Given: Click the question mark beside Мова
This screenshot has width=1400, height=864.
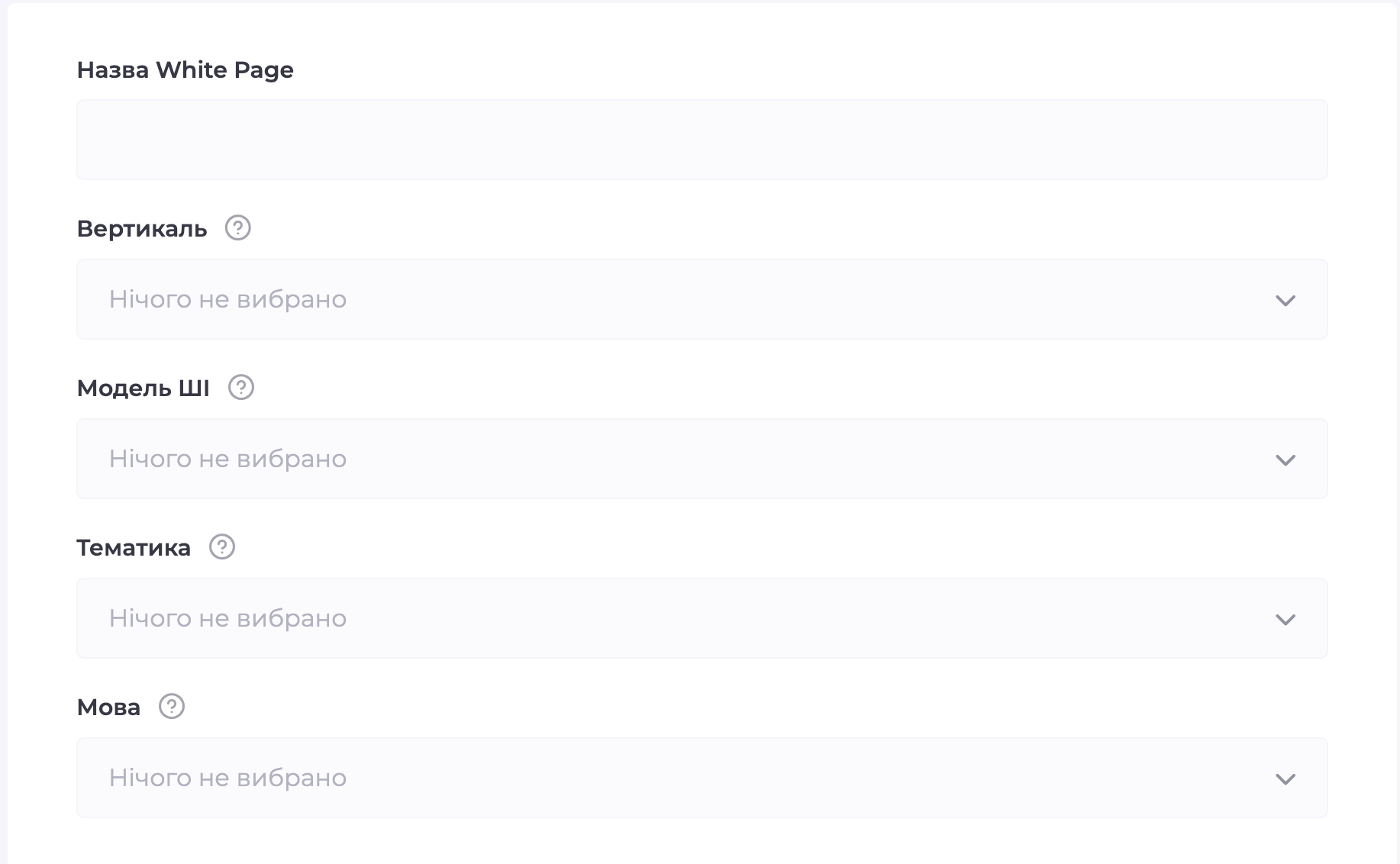Looking at the screenshot, I should click(x=172, y=706).
